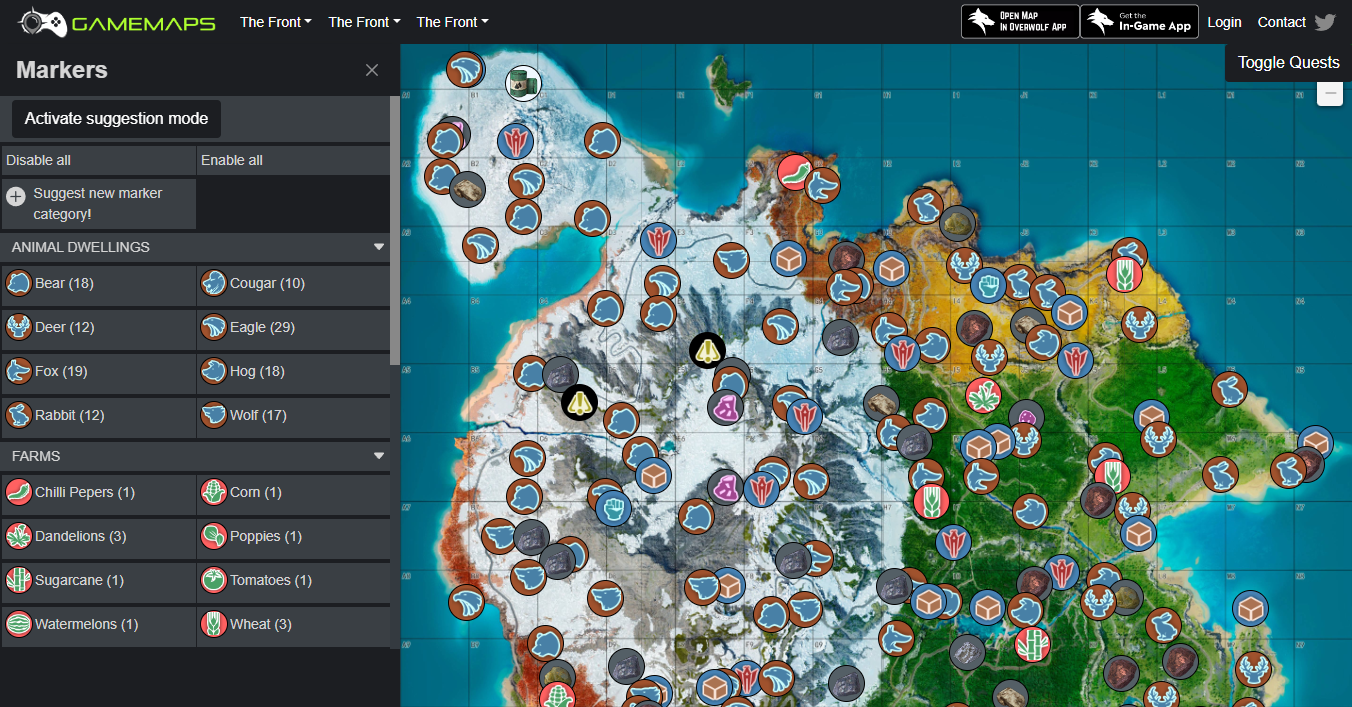This screenshot has height=707, width=1352.
Task: Click Enable all markers
Action: [x=293, y=160]
